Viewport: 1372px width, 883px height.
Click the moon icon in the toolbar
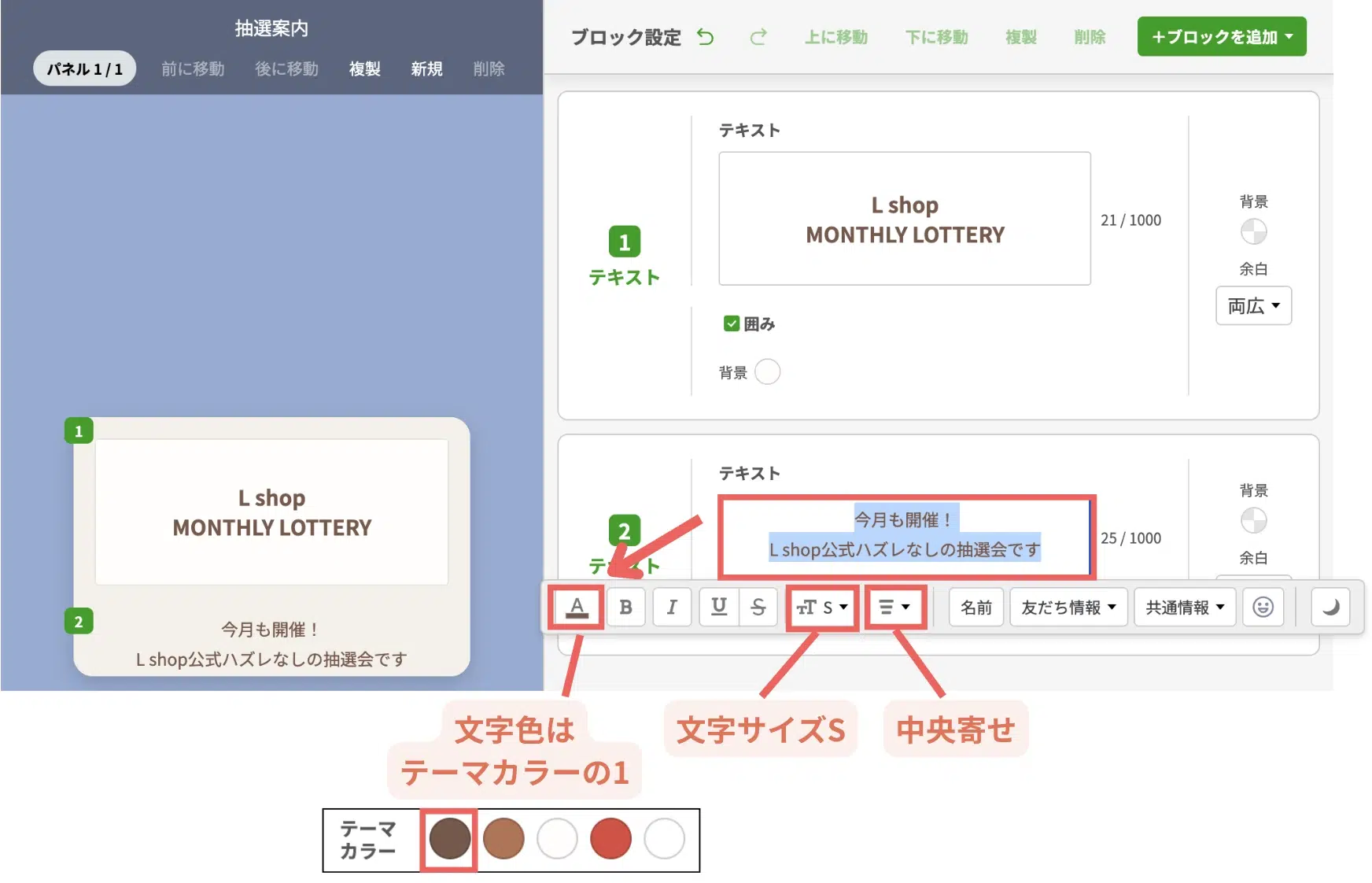pos(1330,608)
